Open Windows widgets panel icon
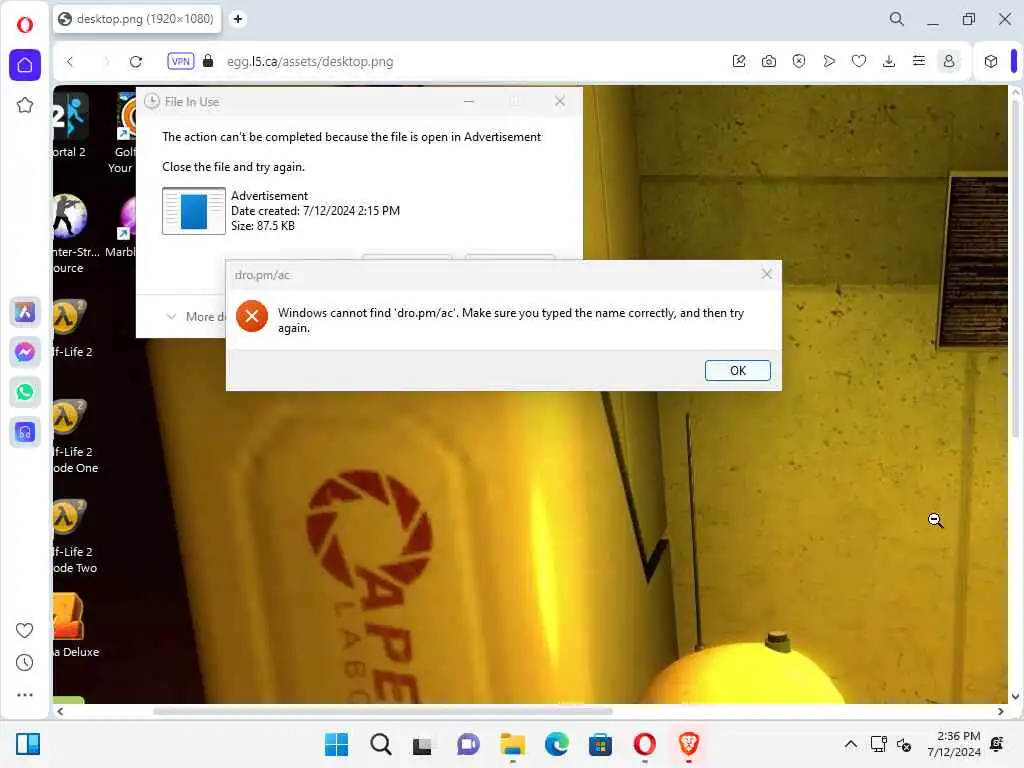The width and height of the screenshot is (1024, 768). pos(28,744)
